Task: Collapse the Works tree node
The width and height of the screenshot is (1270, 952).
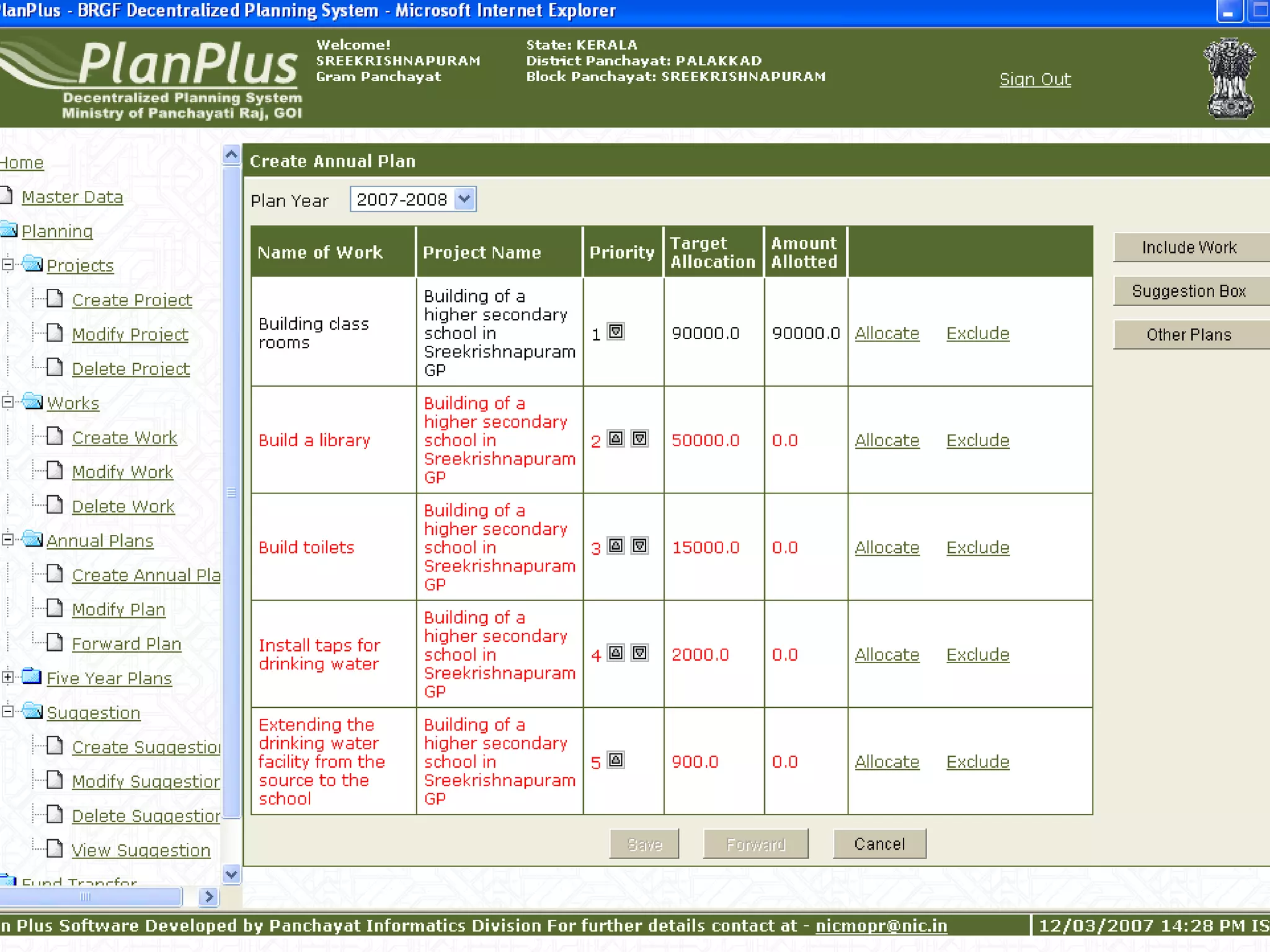Action: (7, 402)
